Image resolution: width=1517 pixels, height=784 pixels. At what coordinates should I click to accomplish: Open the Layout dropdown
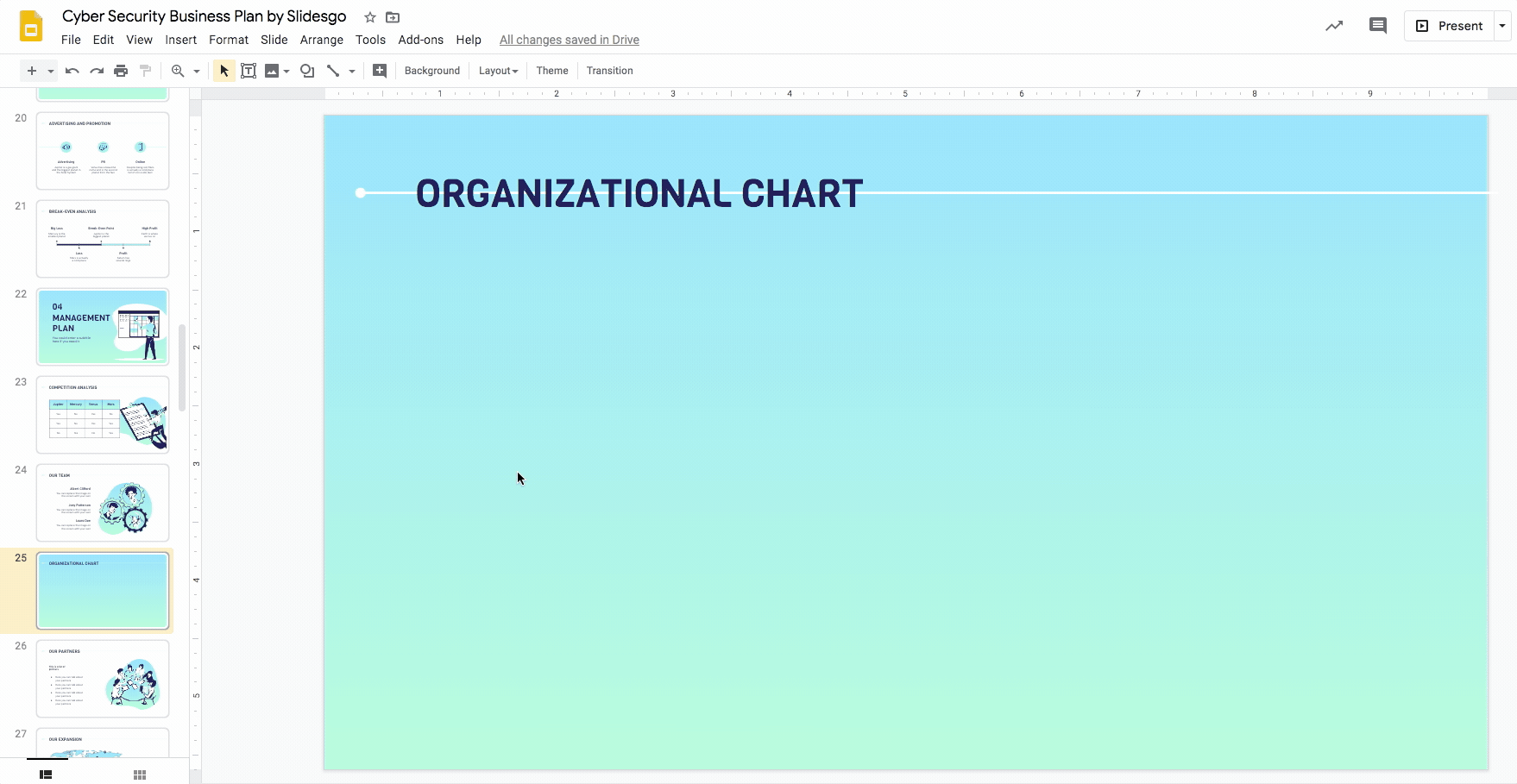coord(498,70)
